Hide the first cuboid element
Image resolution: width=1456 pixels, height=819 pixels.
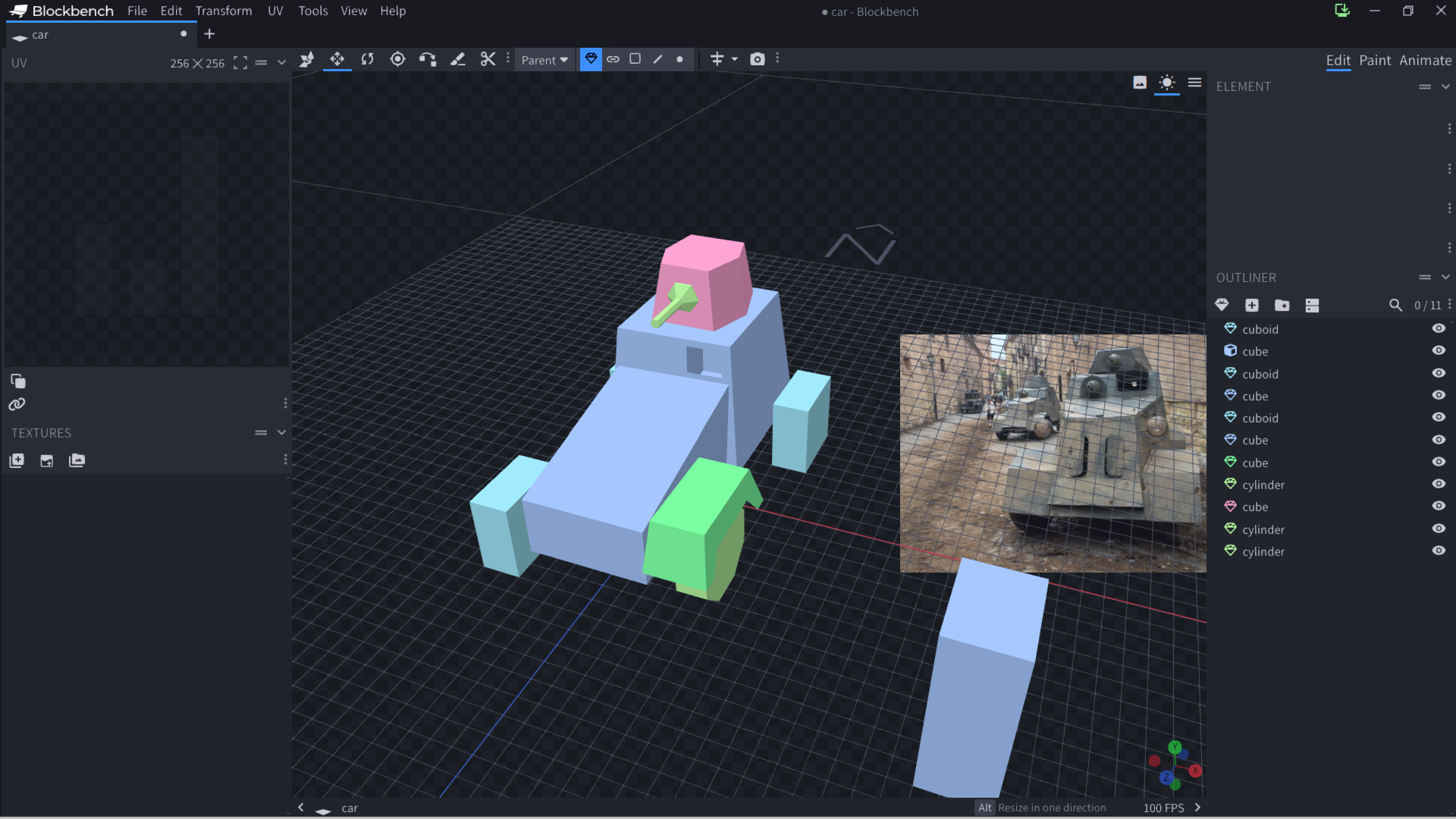pyautogui.click(x=1438, y=328)
